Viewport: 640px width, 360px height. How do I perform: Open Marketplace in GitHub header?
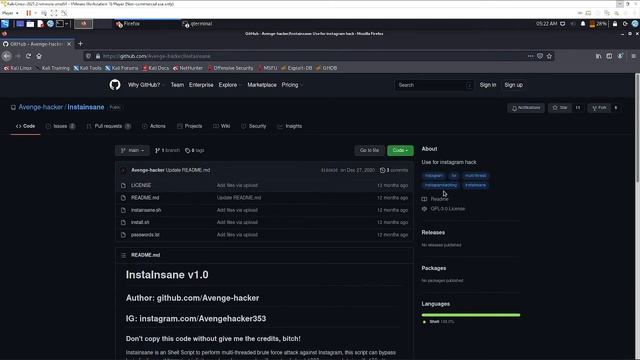pos(262,85)
